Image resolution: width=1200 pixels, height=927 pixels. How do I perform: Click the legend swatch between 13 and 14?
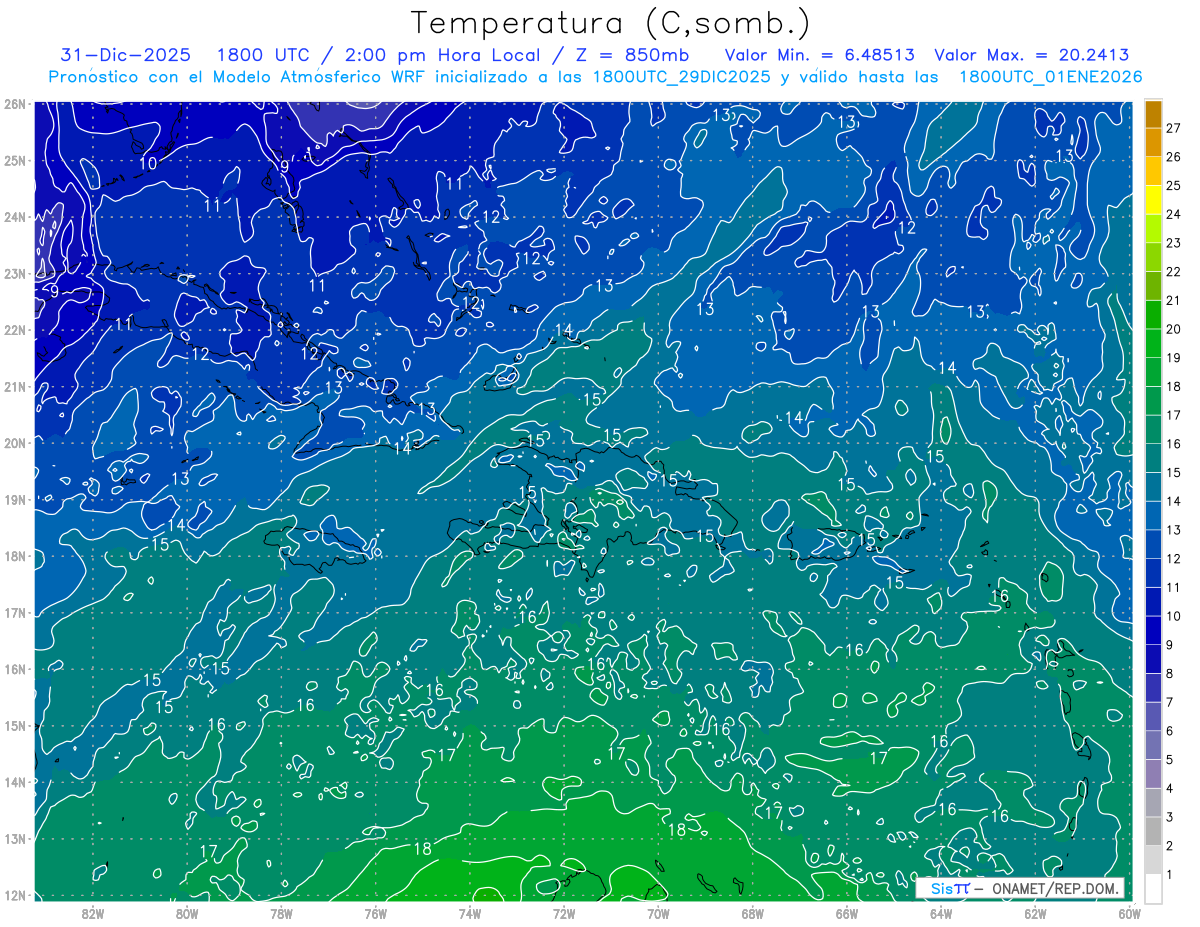click(1153, 515)
